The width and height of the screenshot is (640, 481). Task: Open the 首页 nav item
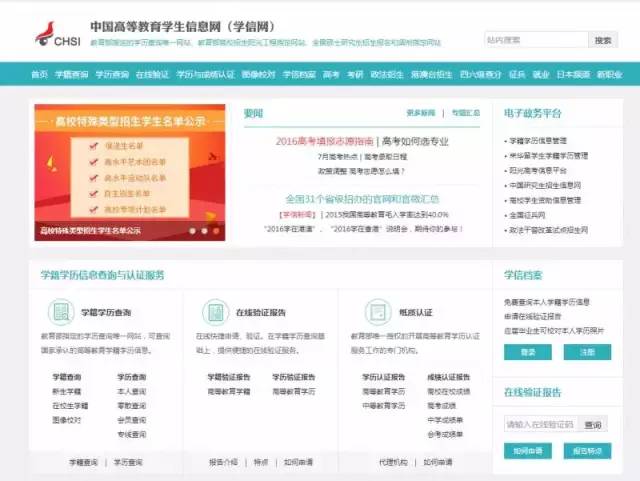(40, 74)
